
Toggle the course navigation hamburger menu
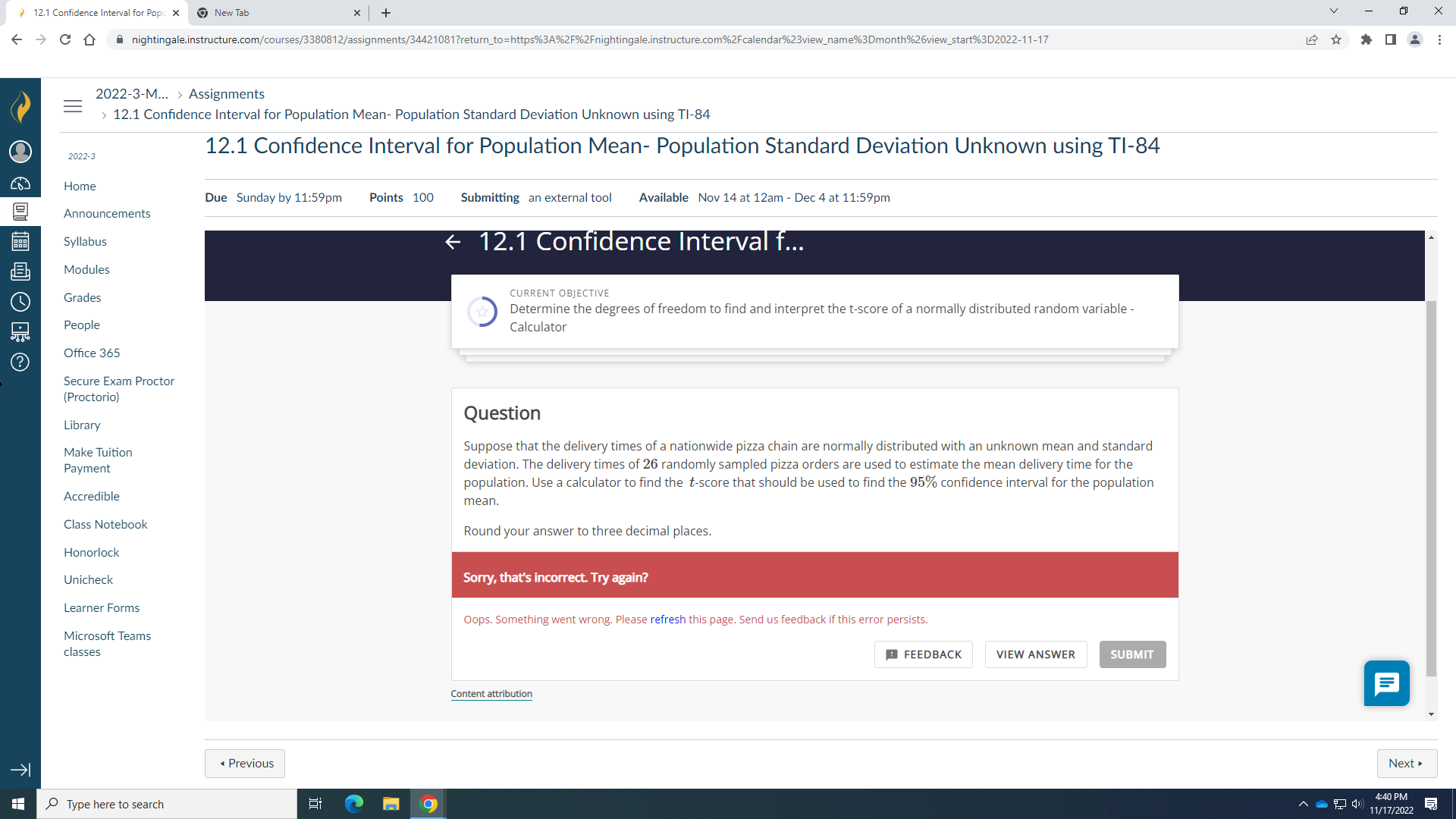(x=73, y=106)
